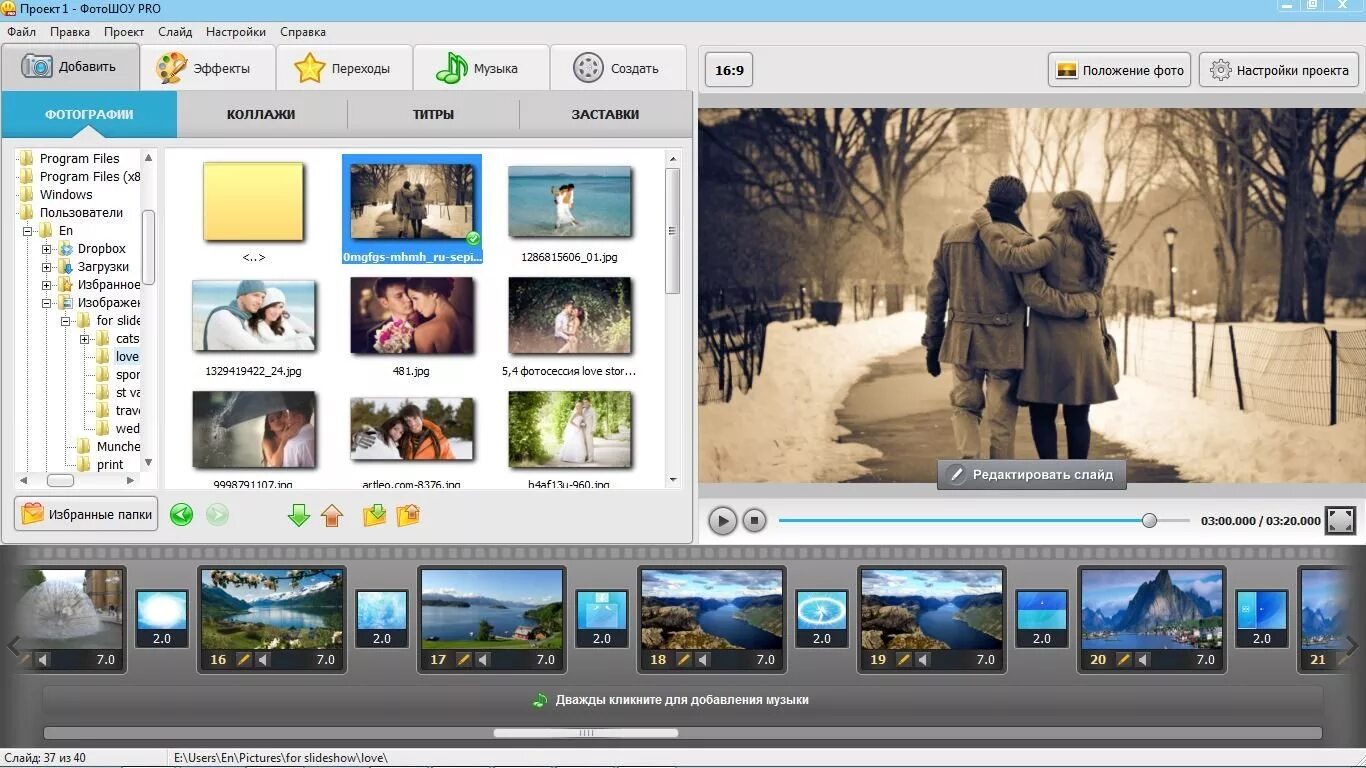The image size is (1366, 768).
Task: Select the love folder in tree
Action: [x=127, y=357]
